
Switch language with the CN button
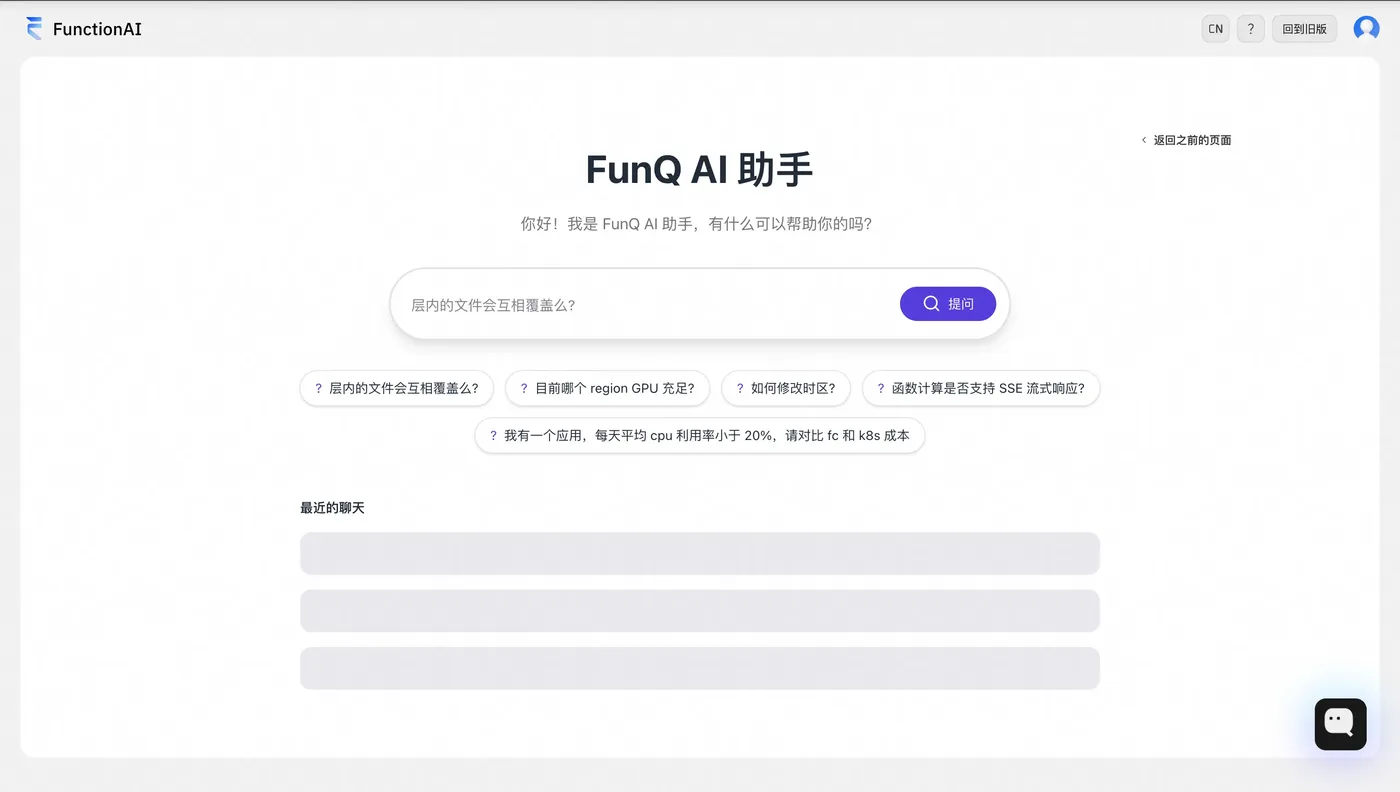[x=1216, y=29]
